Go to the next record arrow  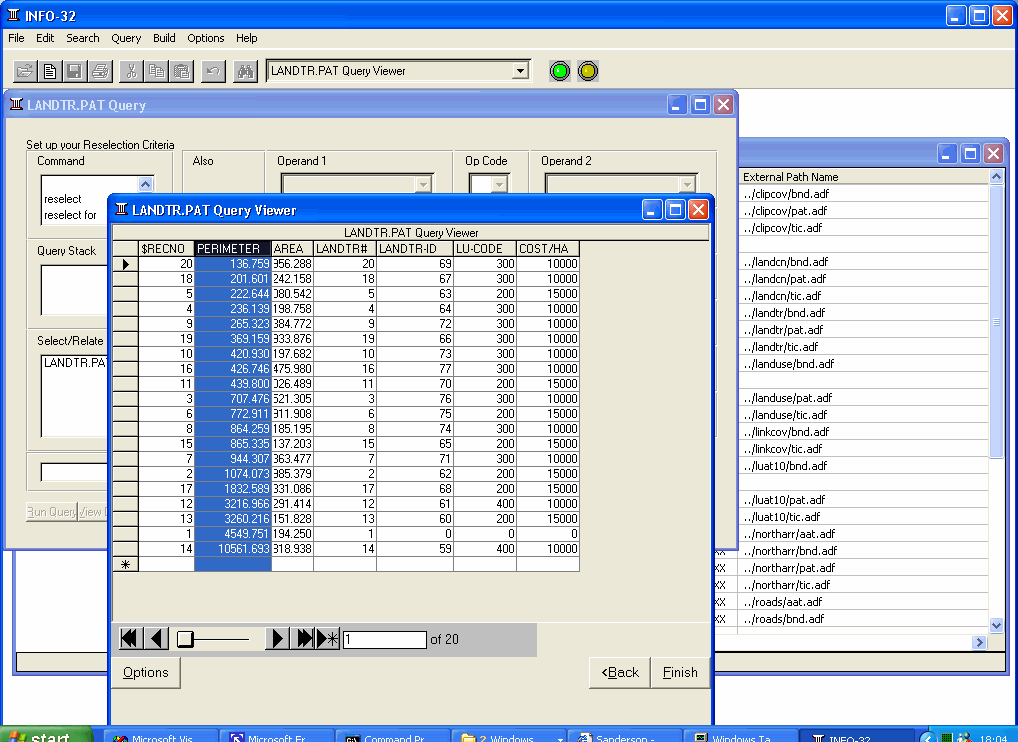click(278, 639)
